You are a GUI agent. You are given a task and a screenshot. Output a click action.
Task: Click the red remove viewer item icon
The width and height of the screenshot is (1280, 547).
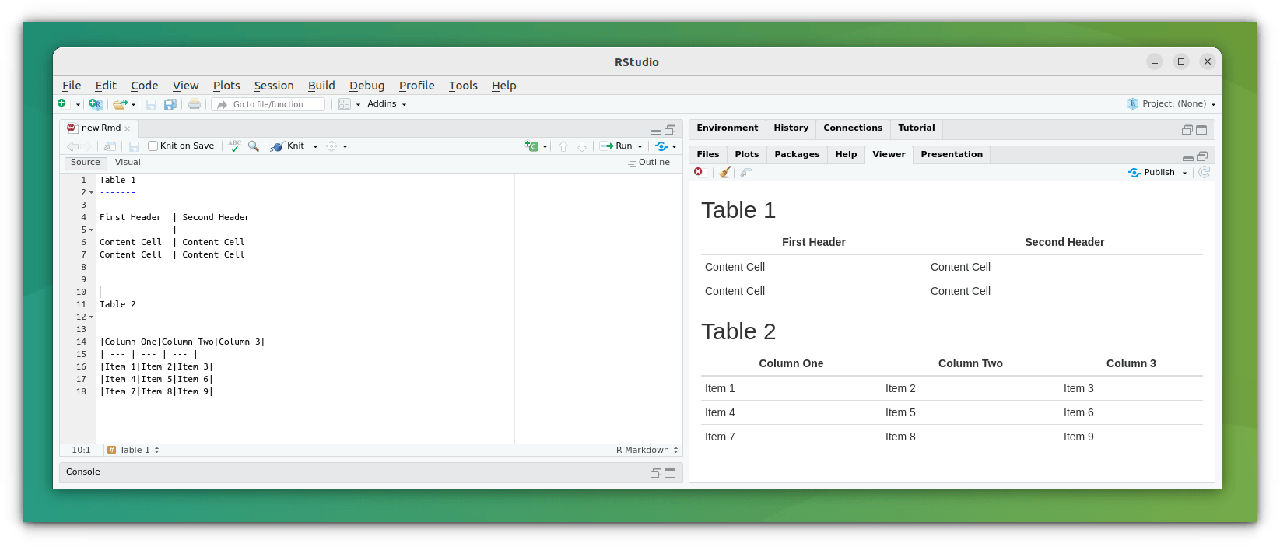(x=698, y=172)
